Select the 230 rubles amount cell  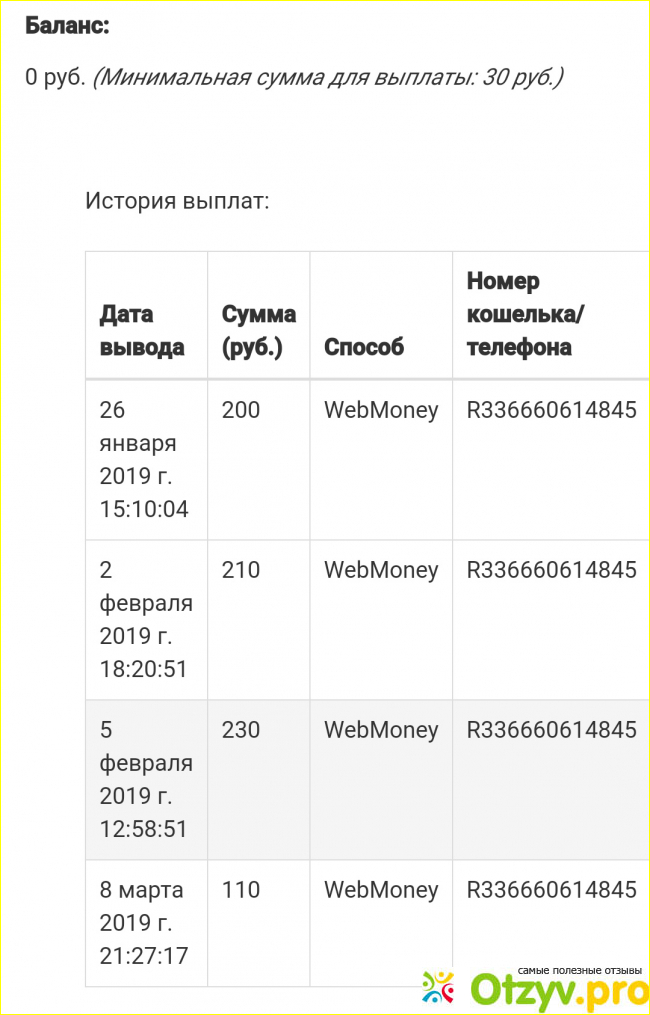tap(241, 730)
